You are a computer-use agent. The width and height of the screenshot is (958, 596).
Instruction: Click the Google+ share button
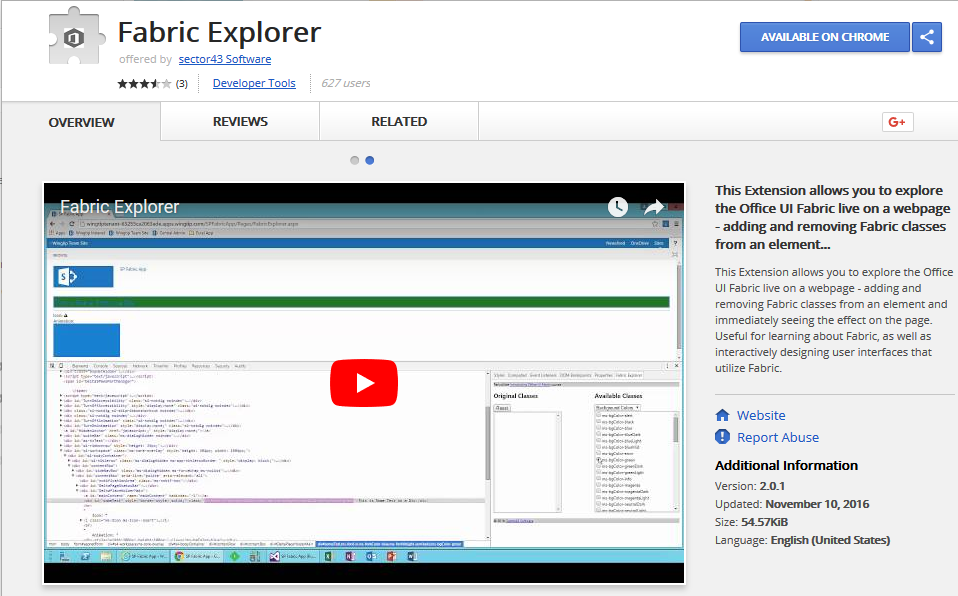898,122
